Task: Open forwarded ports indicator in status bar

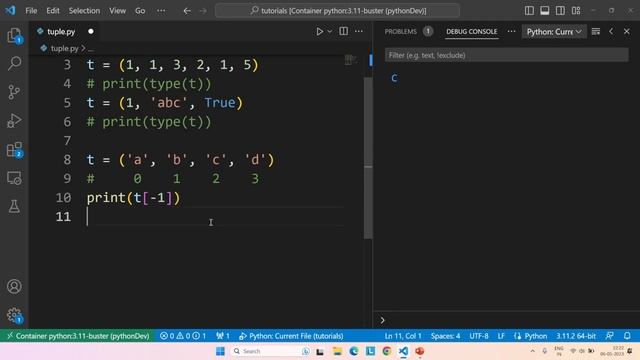Action: pos(223,336)
